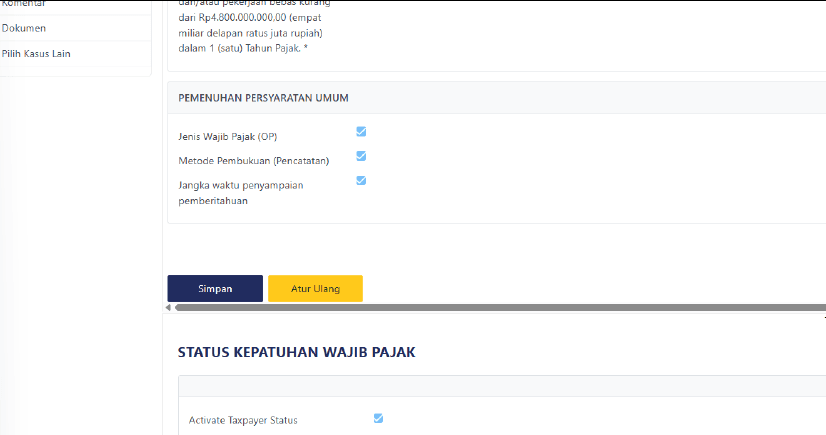Click the Status Kepatuhan Wajib Pajak heading
This screenshot has height=435, width=826.
coord(296,352)
